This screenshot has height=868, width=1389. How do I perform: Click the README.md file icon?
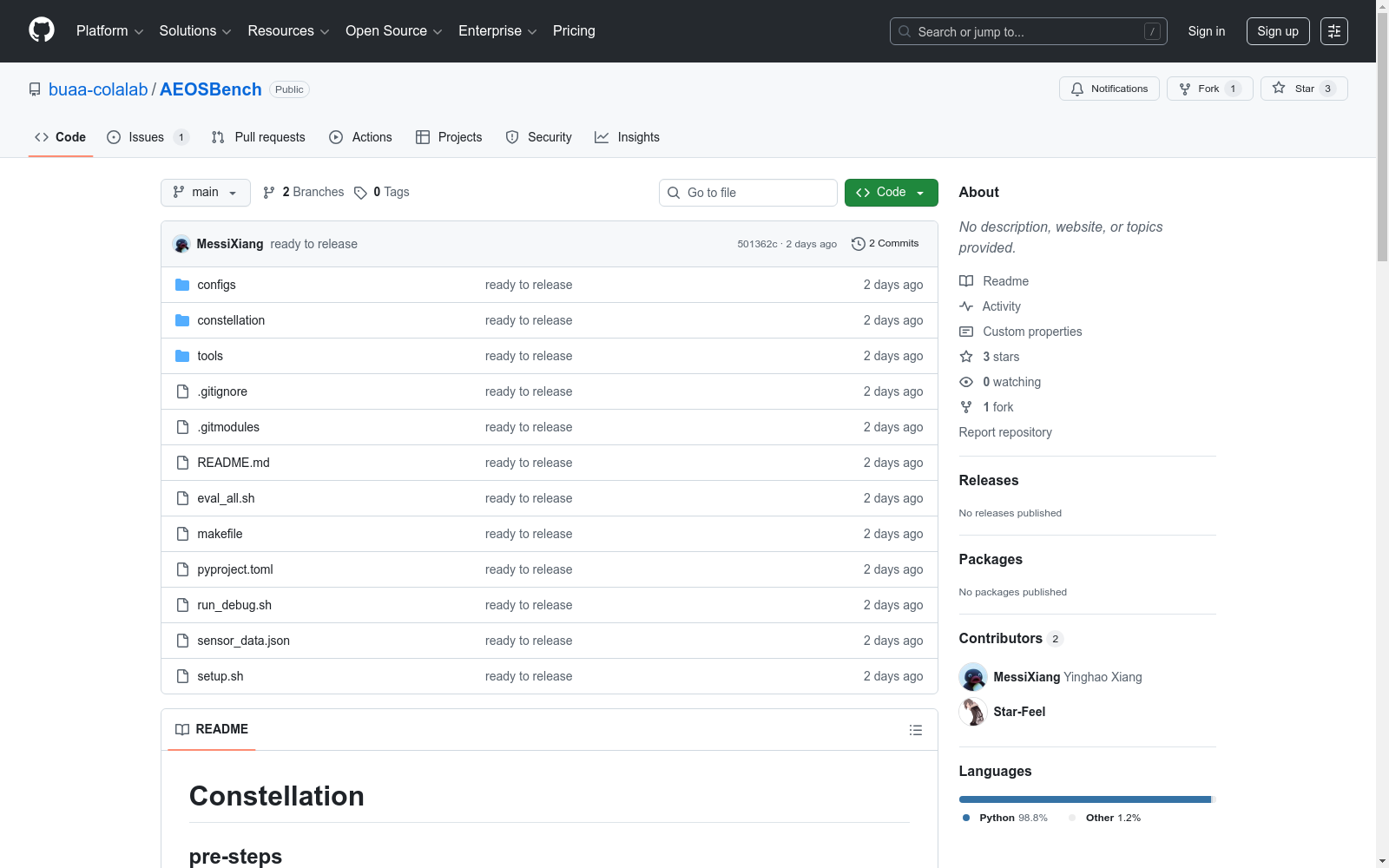pyautogui.click(x=182, y=463)
